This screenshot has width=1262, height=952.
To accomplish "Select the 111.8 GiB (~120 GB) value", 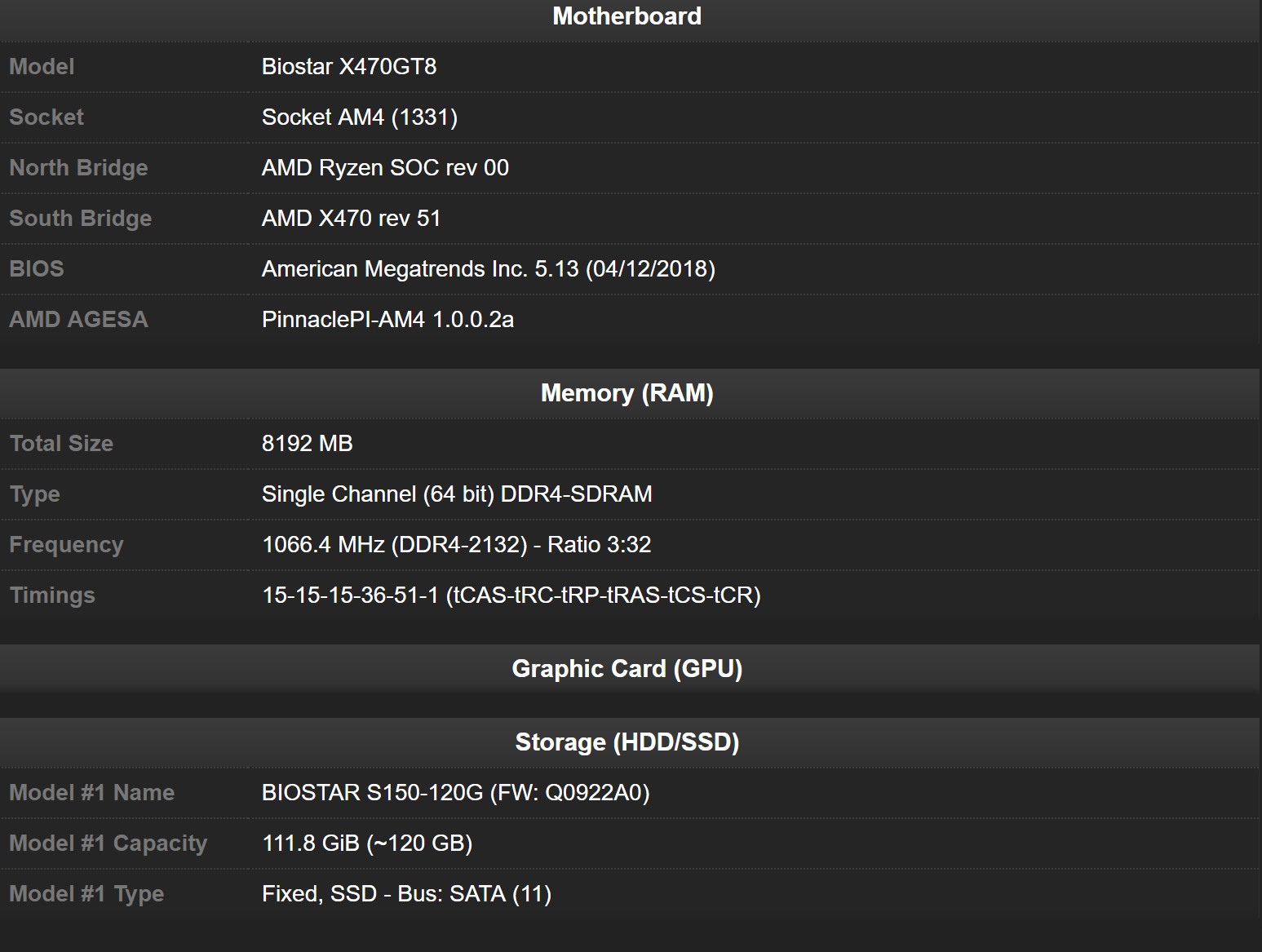I will tap(368, 844).
